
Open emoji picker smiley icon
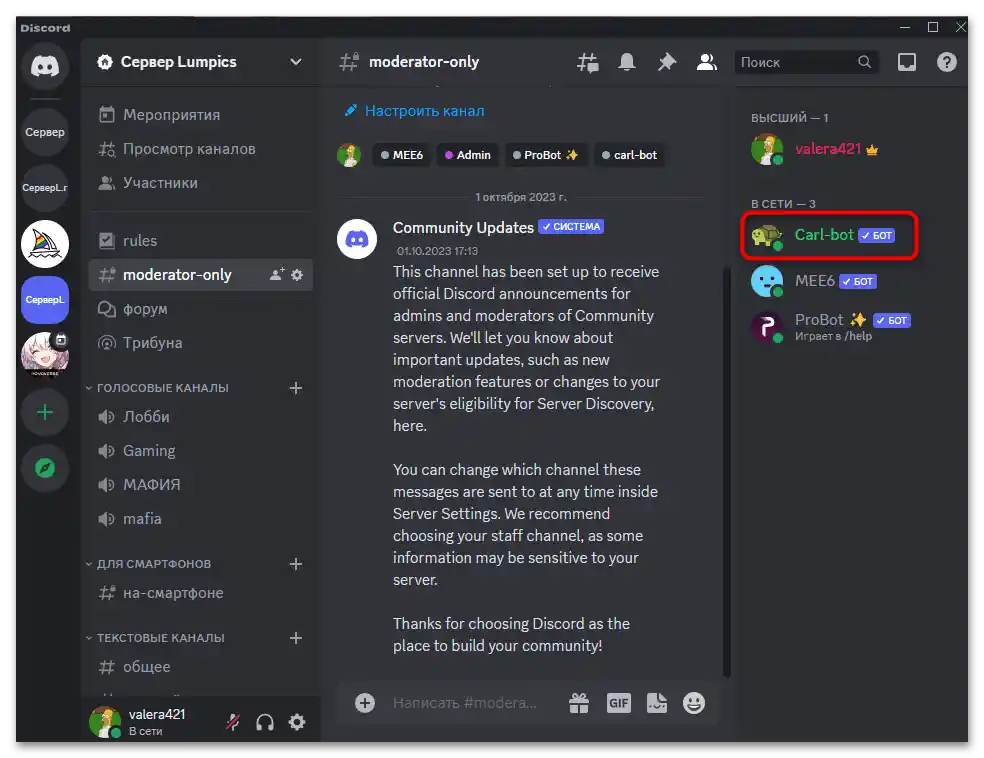coord(693,703)
